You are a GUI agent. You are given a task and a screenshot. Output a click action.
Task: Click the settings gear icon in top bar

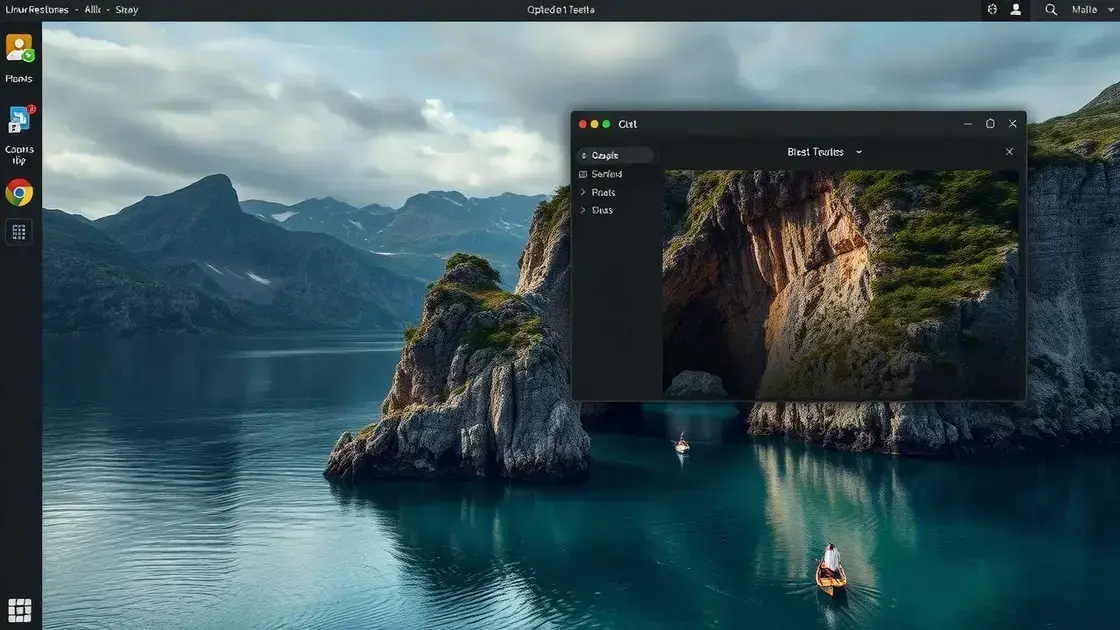point(992,9)
